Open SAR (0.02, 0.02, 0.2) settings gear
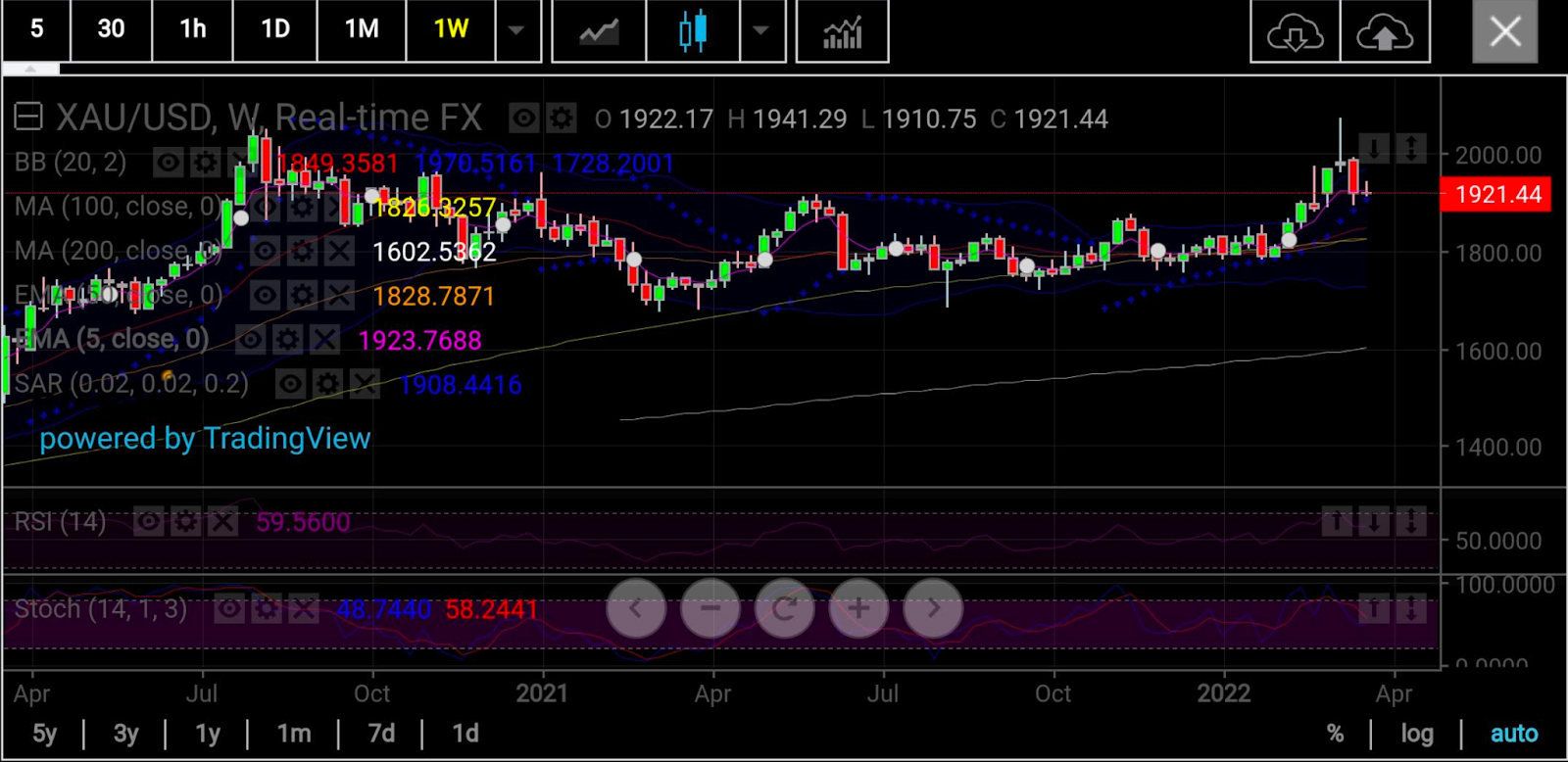This screenshot has width=1568, height=762. (x=327, y=384)
